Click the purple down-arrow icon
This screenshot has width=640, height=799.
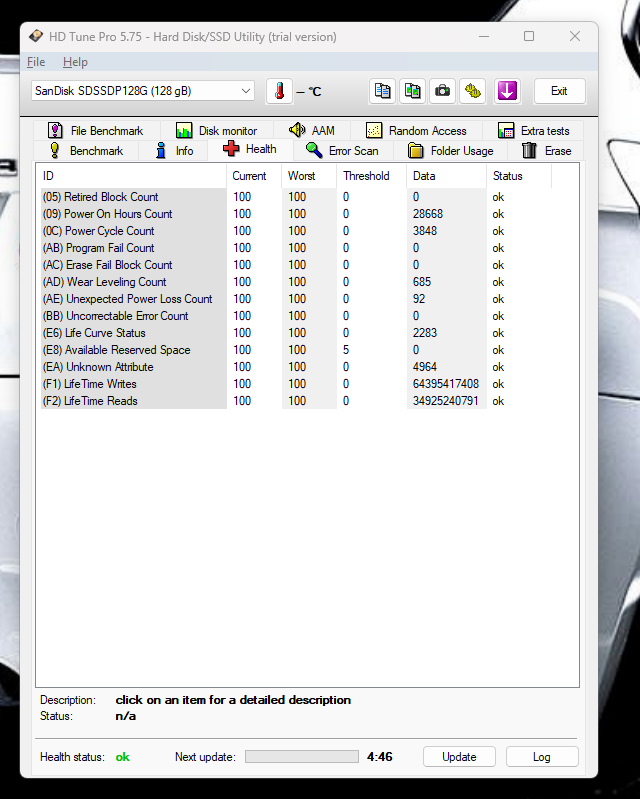pyautogui.click(x=507, y=91)
